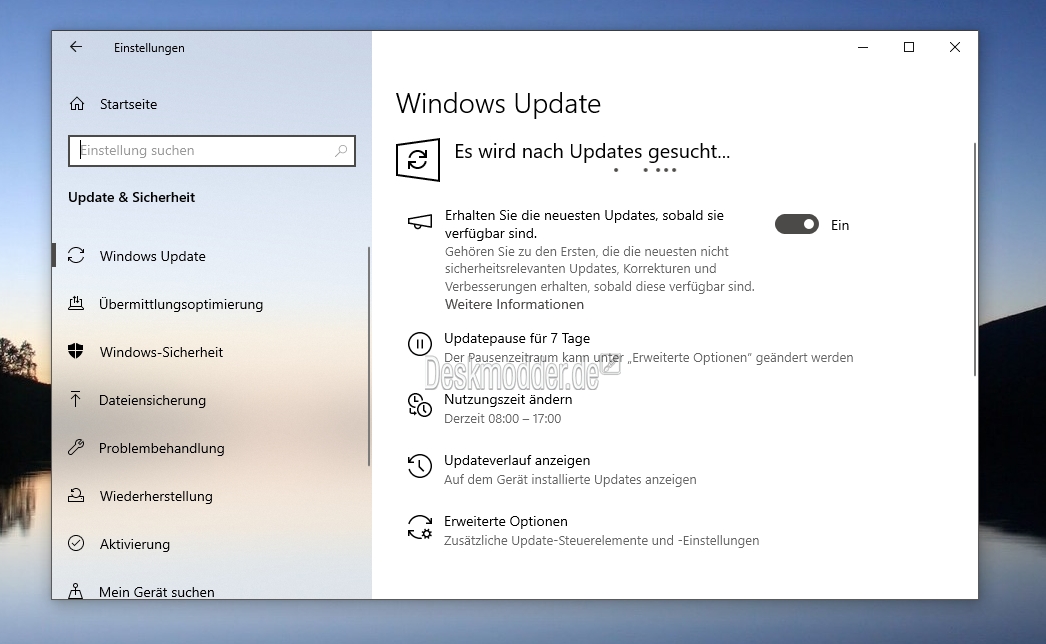Click the Update & Sicherheit heading

(x=131, y=198)
